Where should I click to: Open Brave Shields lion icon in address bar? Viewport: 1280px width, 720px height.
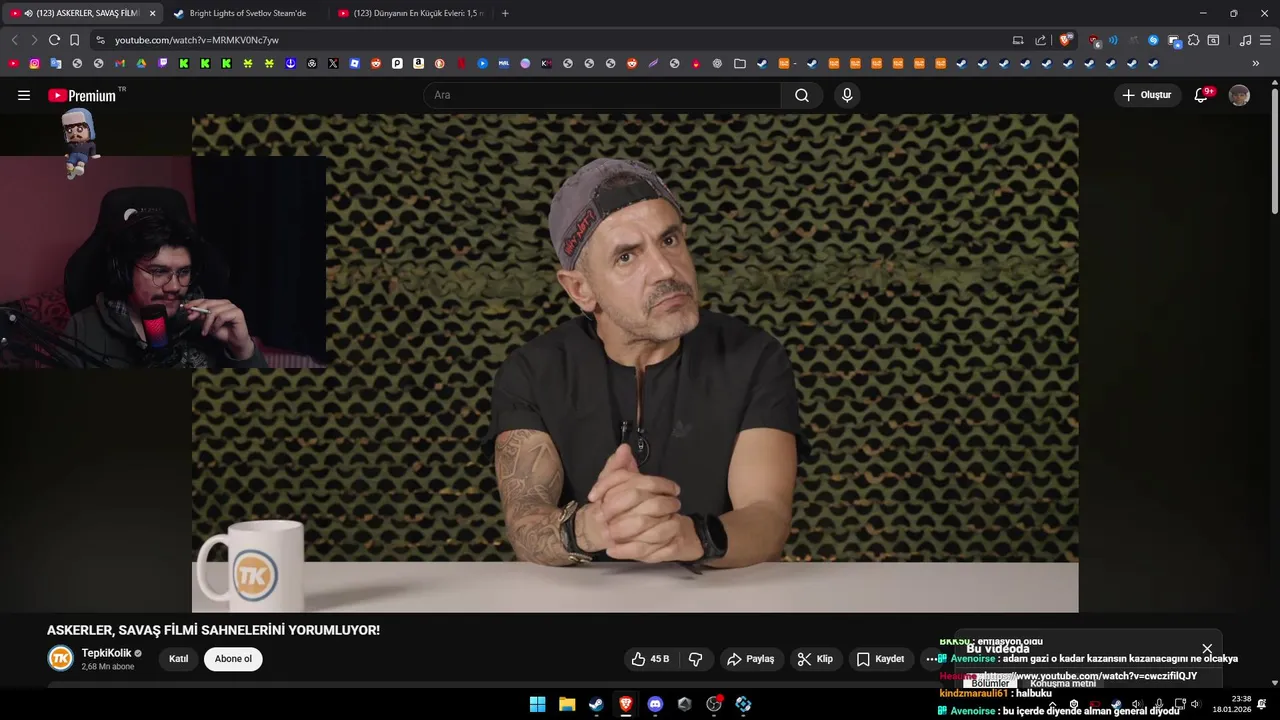pyautogui.click(x=1066, y=40)
